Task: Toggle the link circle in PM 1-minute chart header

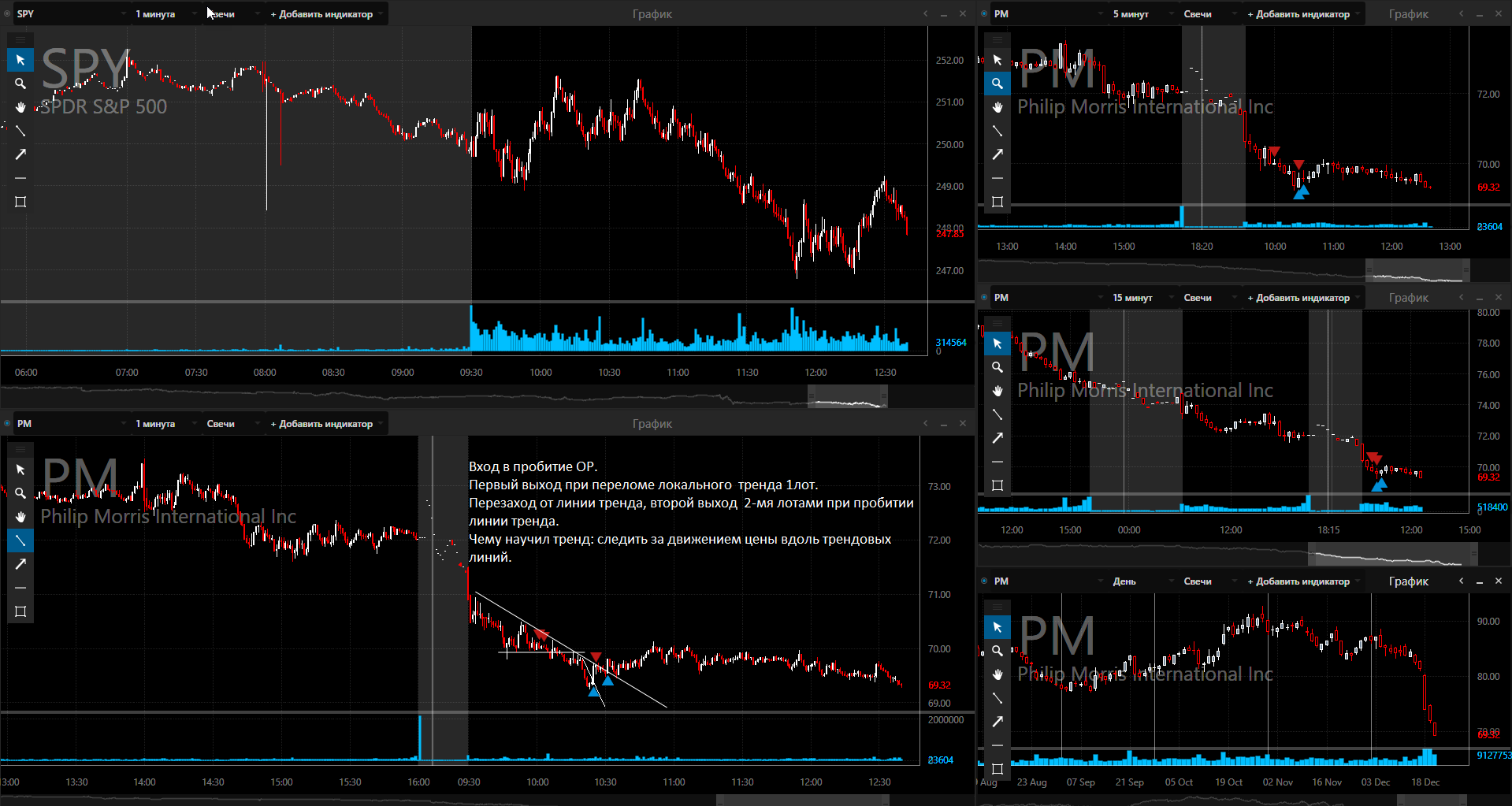Action: tap(7, 423)
